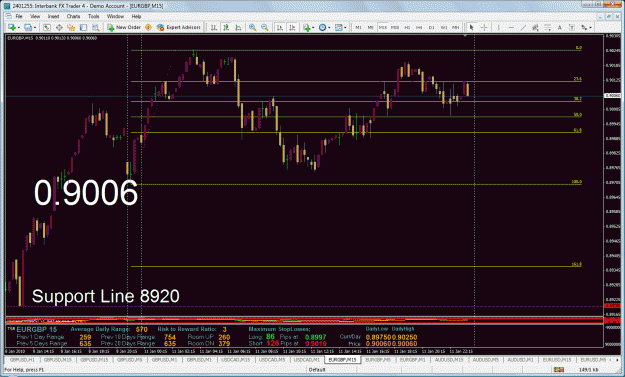Select the text label tool
625x377 pixels.
click(x=572, y=27)
